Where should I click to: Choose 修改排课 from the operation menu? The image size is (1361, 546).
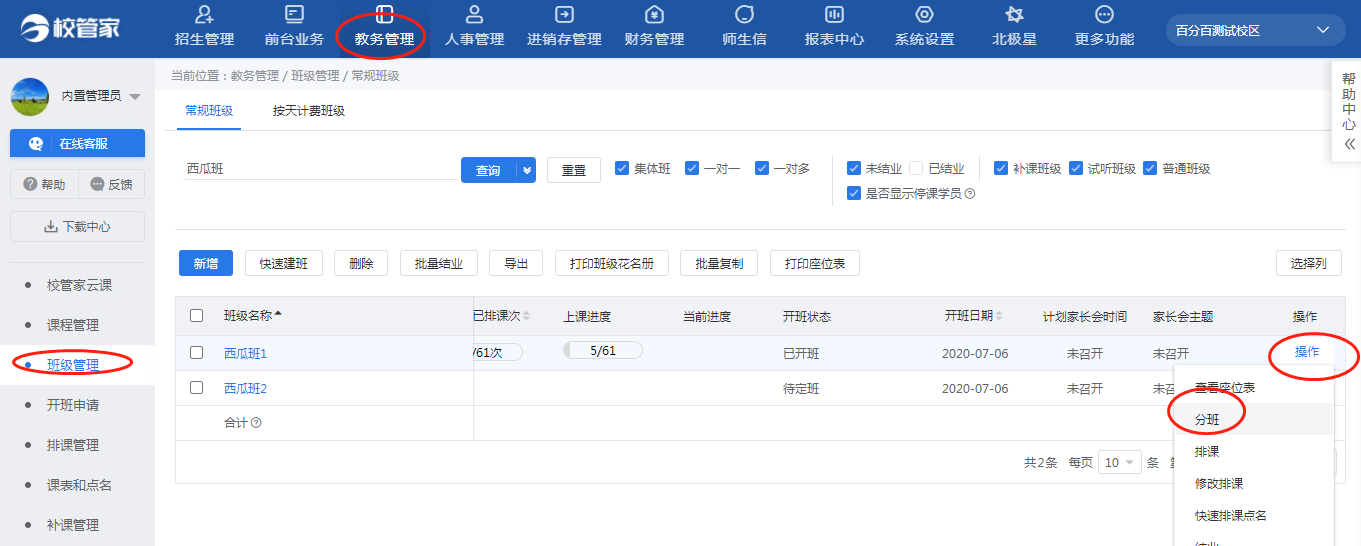[1254, 484]
